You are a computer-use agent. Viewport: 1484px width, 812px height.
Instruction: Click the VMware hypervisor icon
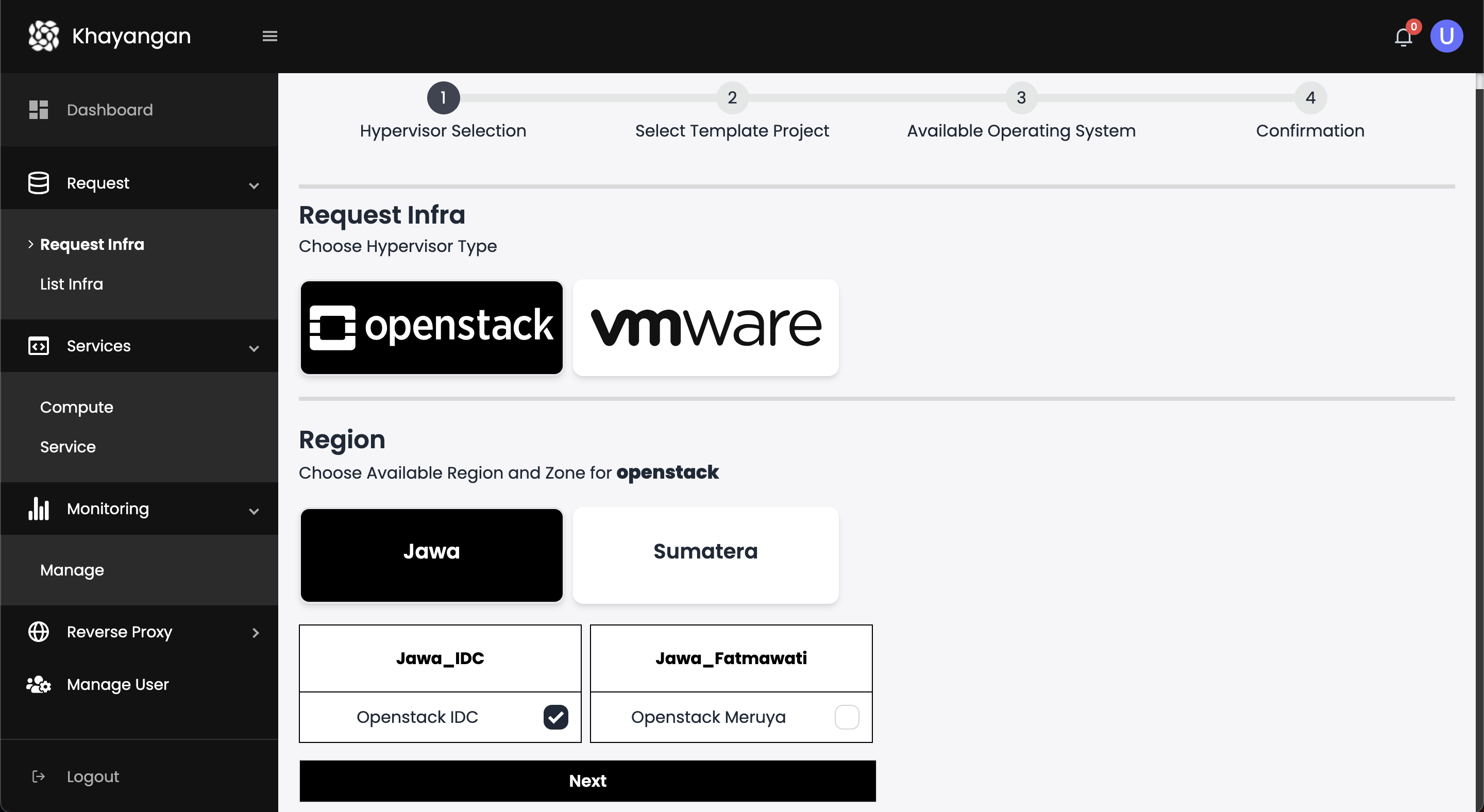coord(706,327)
